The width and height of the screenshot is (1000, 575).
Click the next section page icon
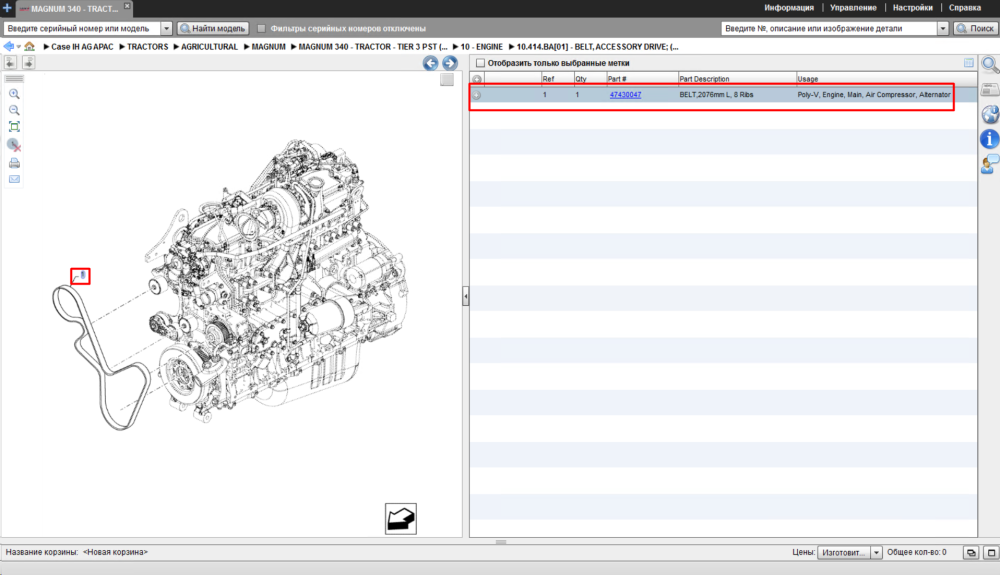coord(29,62)
